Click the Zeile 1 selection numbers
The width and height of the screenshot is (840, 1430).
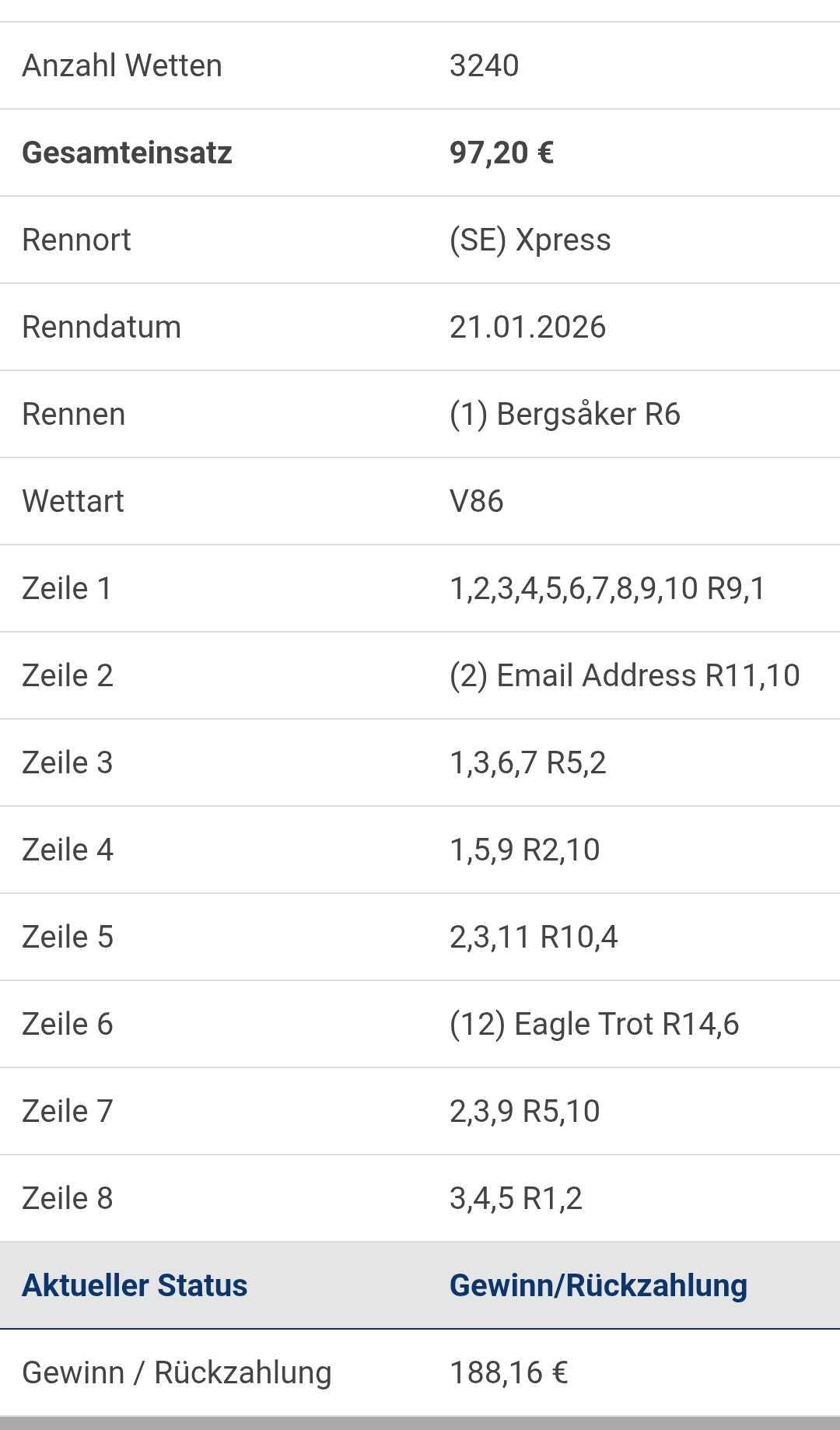(x=607, y=589)
